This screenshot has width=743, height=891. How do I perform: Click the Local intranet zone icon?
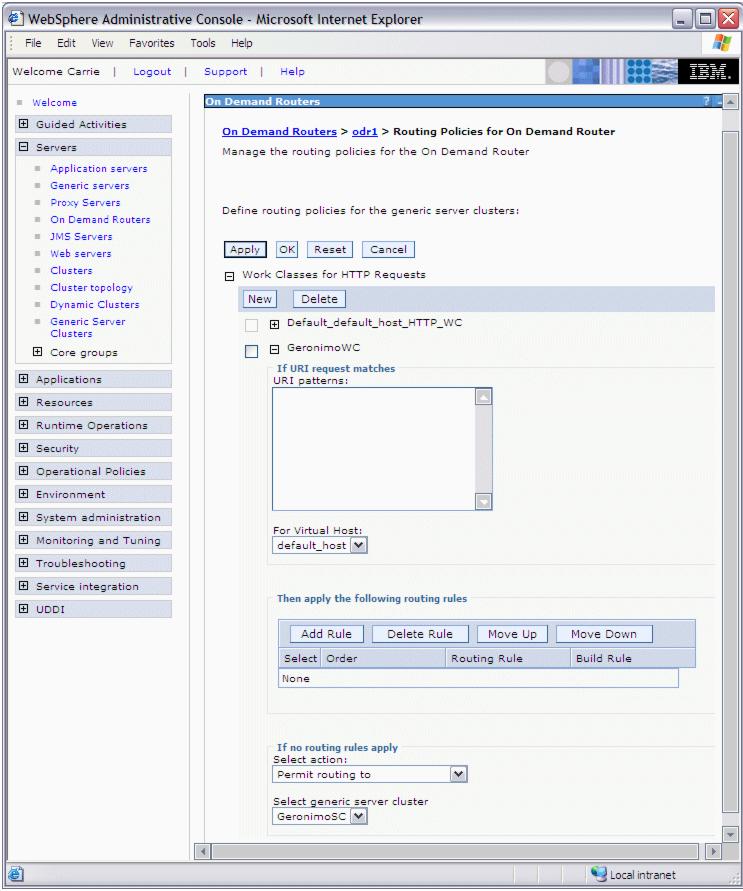pos(598,873)
